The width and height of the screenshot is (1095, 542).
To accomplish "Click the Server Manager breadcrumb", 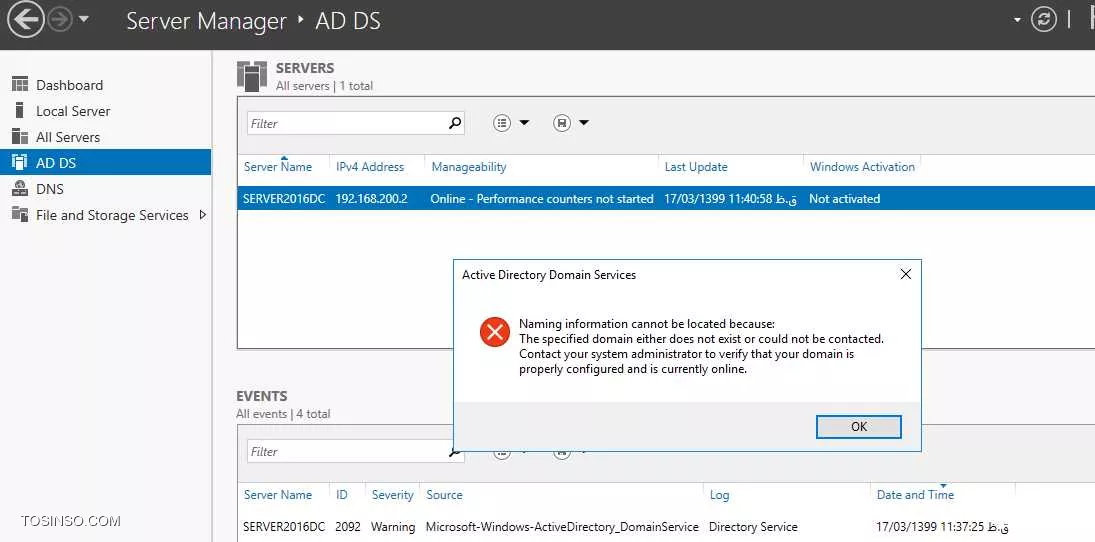I will coord(206,21).
